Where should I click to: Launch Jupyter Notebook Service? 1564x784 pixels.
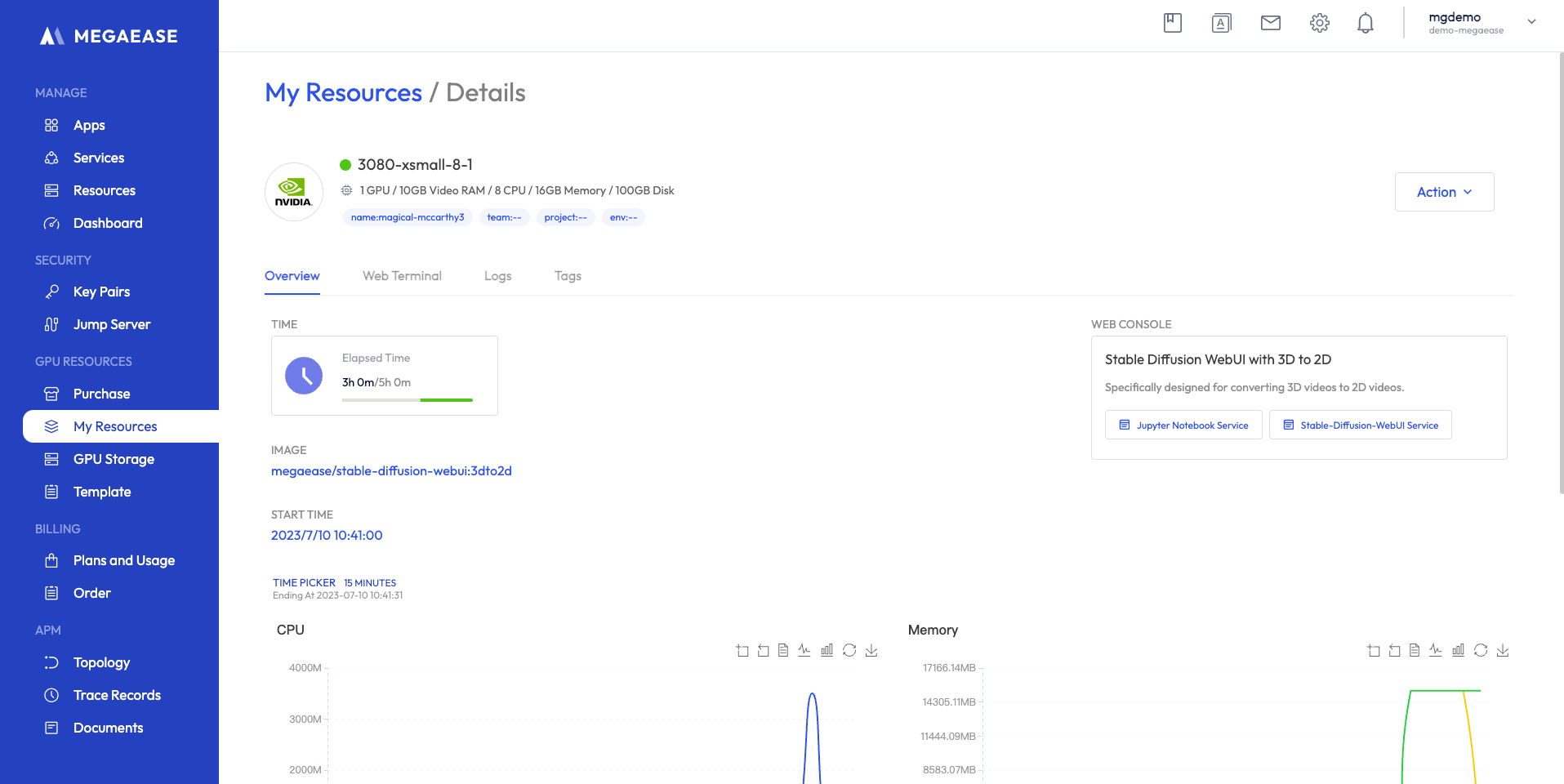[1183, 425]
